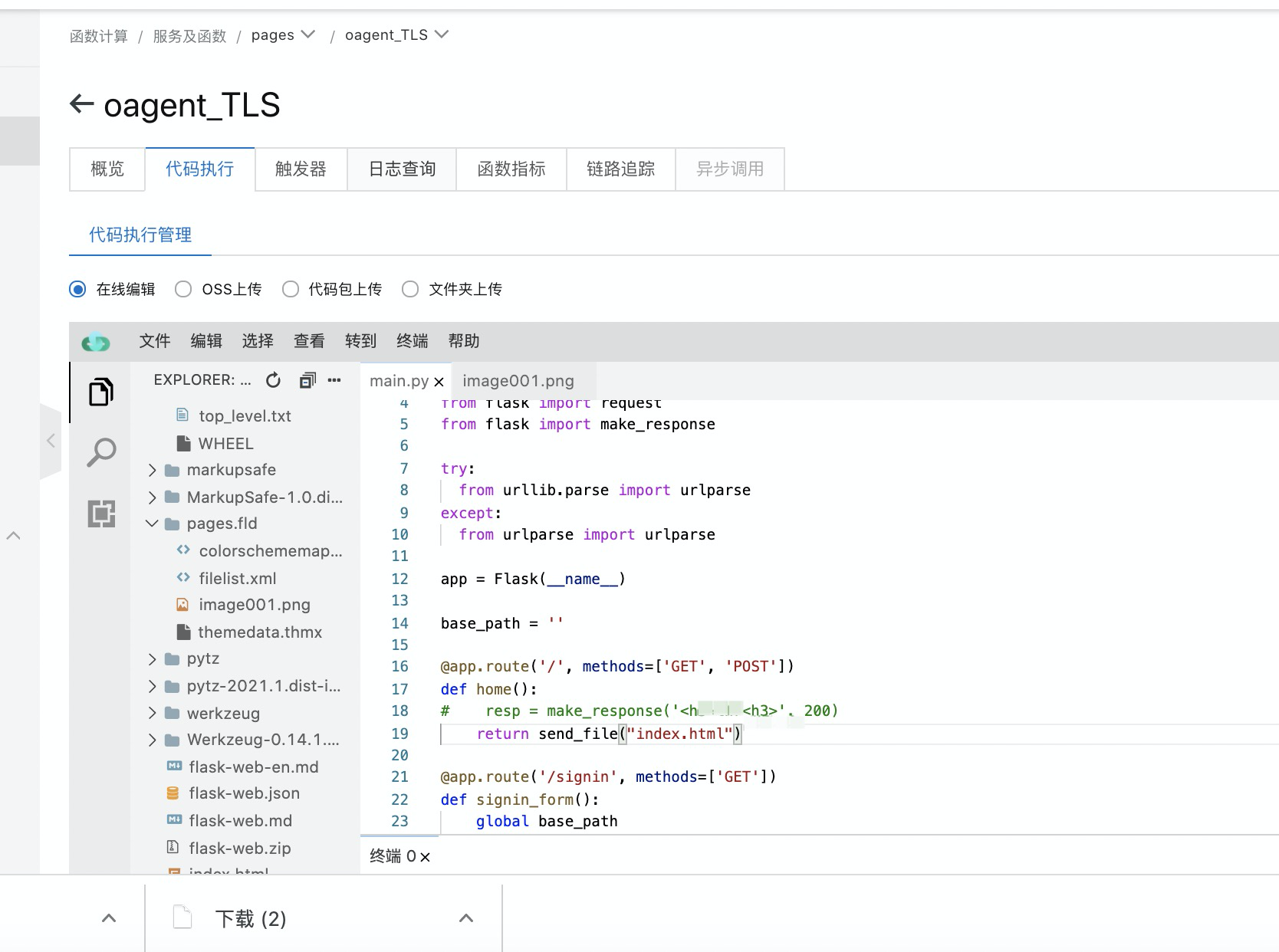Open Explorer more actions ellipsis
This screenshot has height=952, width=1279.
coord(334,380)
